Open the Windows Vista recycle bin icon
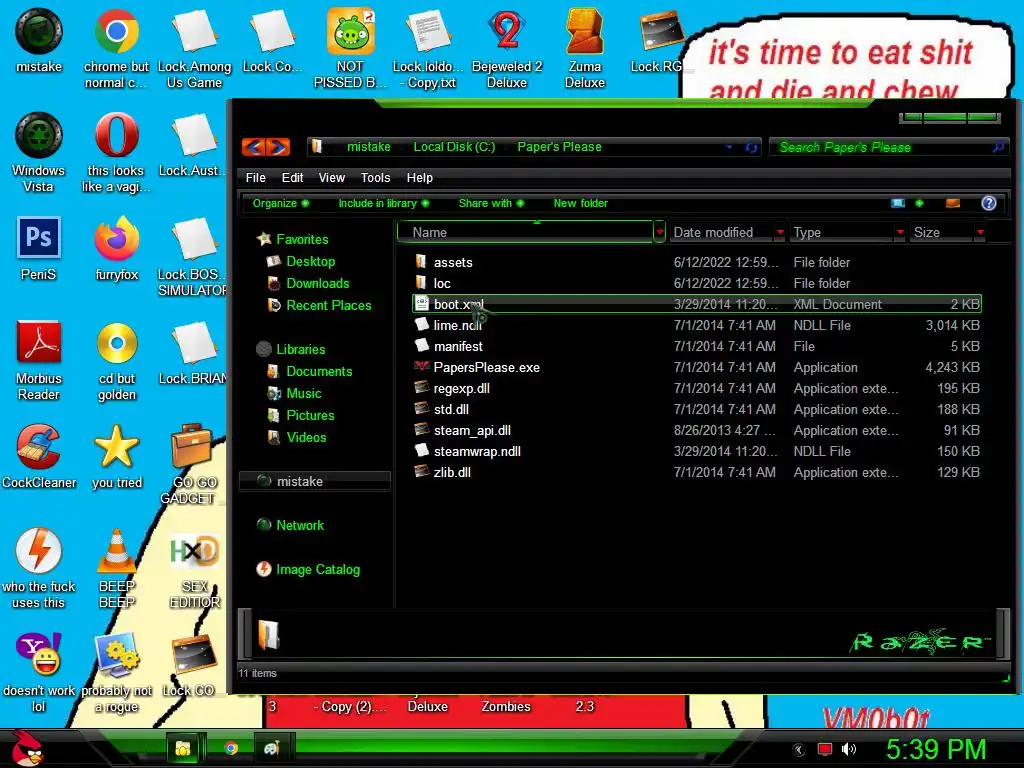Image resolution: width=1024 pixels, height=768 pixels. [39, 153]
